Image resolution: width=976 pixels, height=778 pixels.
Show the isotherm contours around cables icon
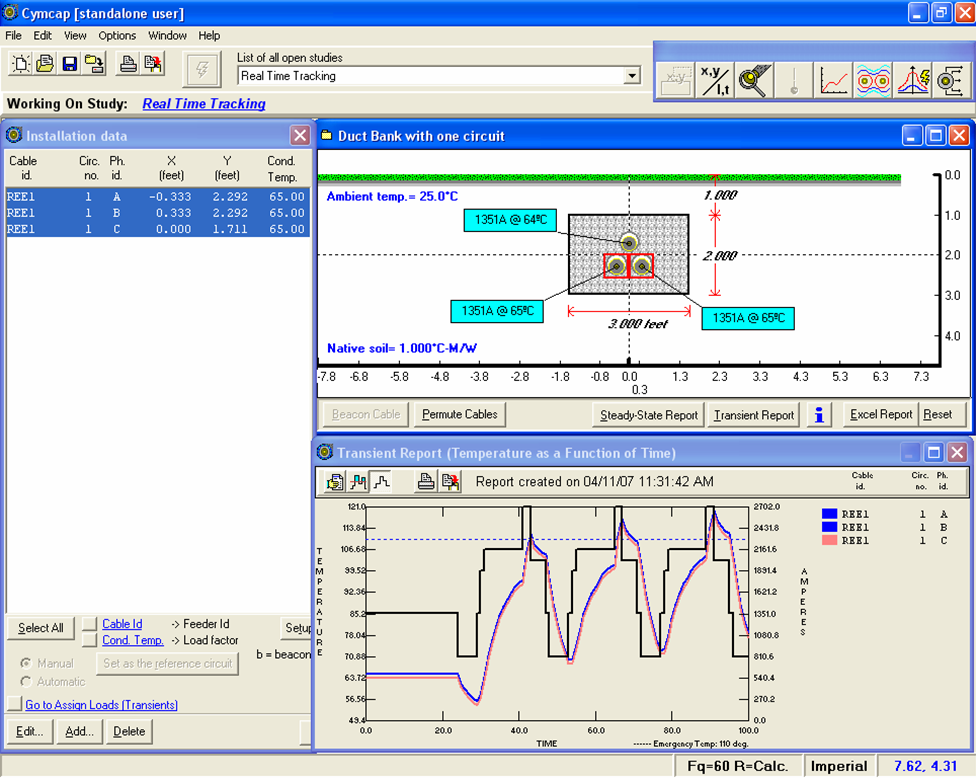point(873,80)
